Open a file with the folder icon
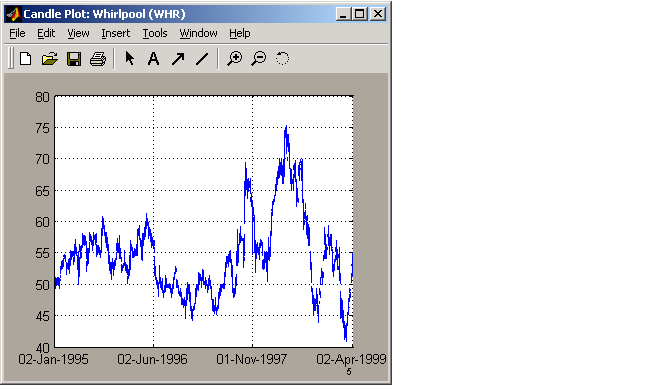Viewport: 645px width, 389px height. (50, 59)
